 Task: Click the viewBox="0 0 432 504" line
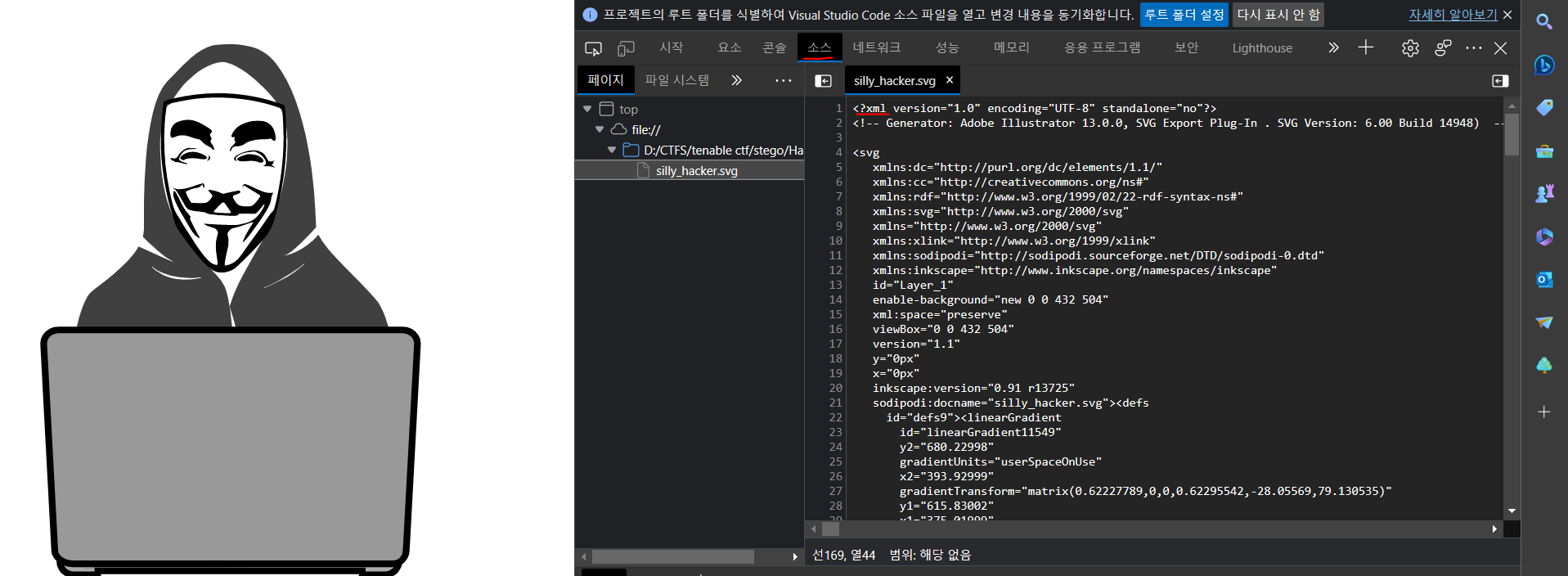tap(943, 329)
